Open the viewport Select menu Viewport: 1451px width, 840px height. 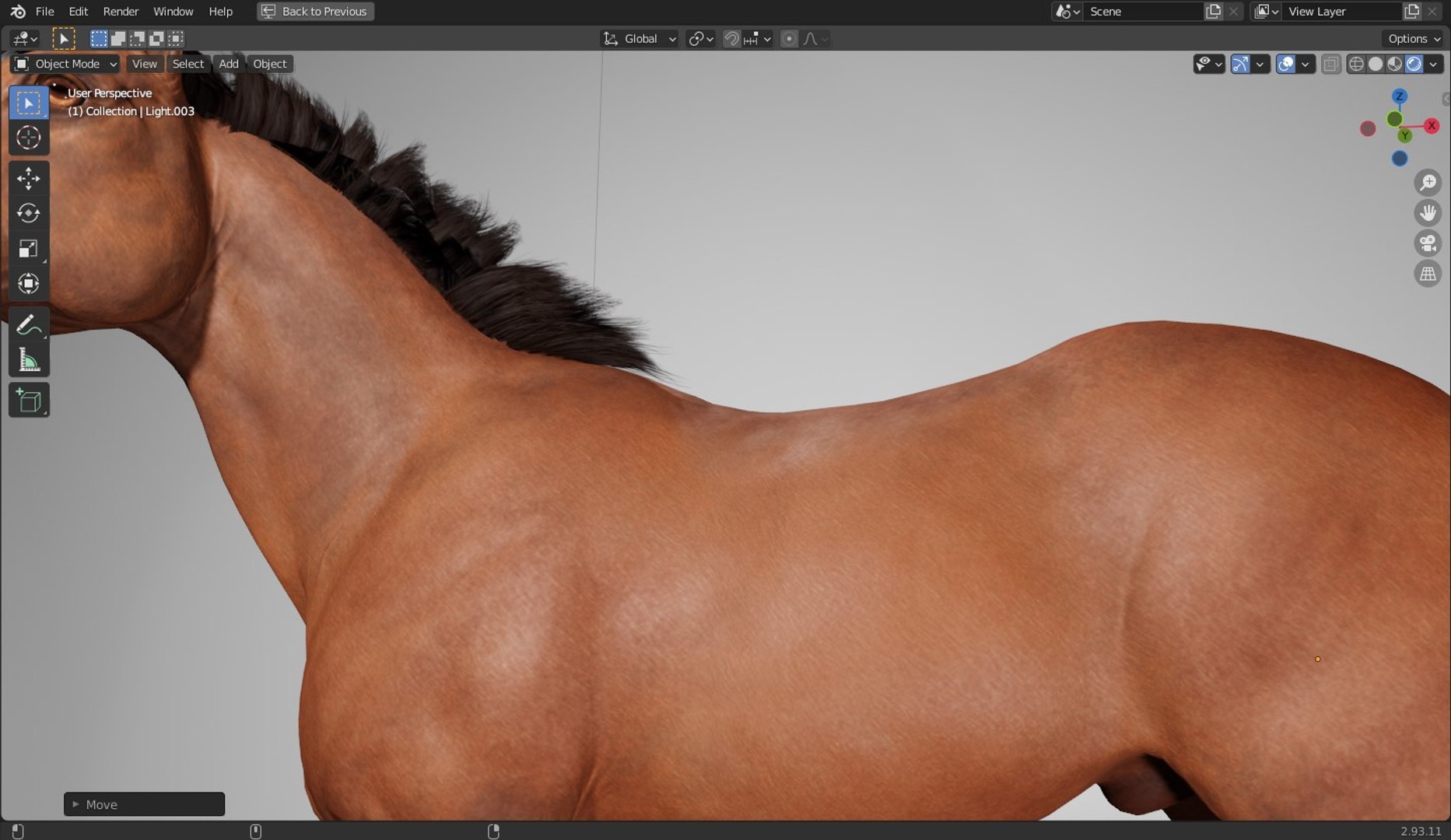(x=188, y=64)
